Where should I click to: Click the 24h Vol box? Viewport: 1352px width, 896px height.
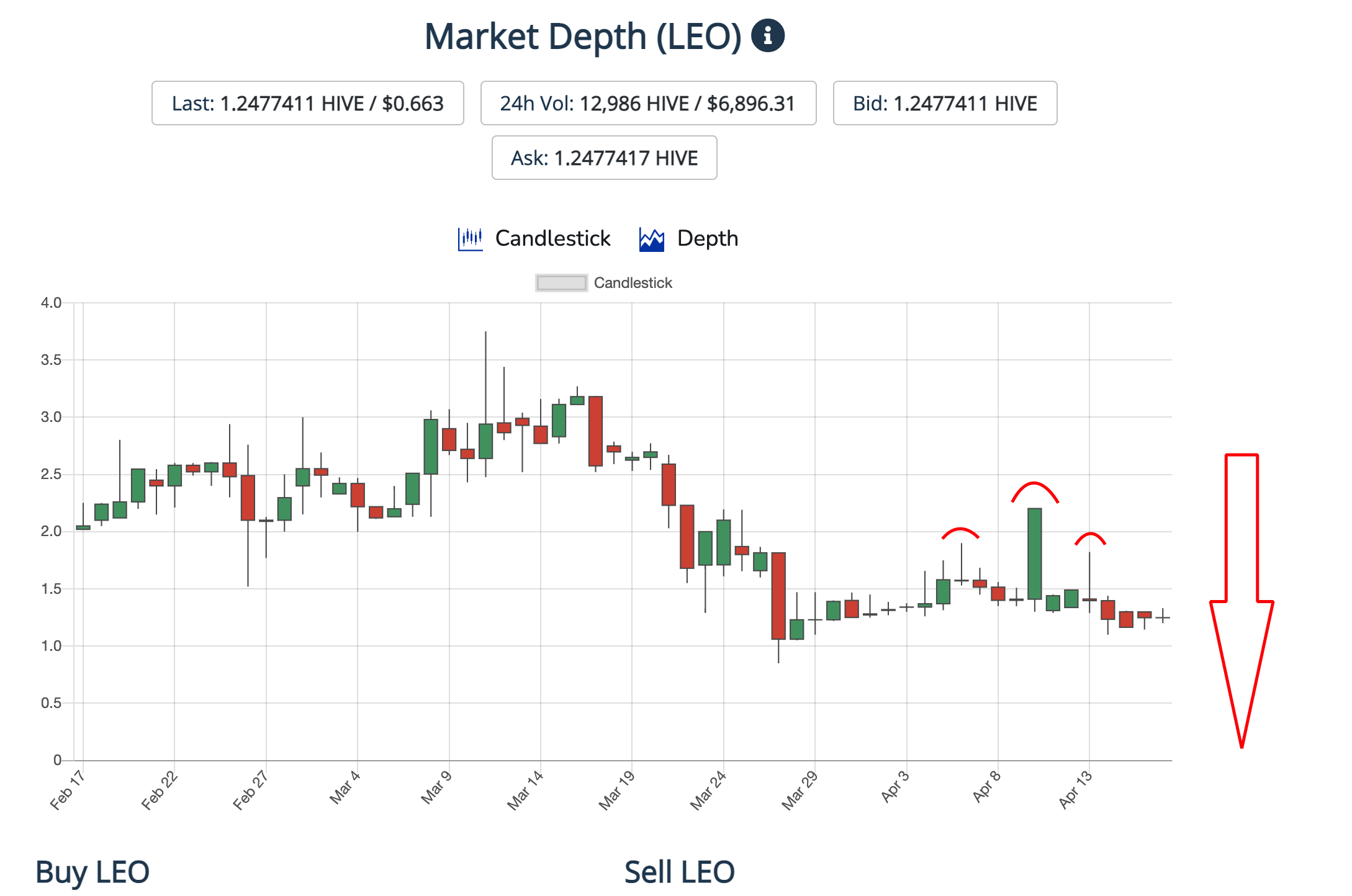pyautogui.click(x=648, y=103)
